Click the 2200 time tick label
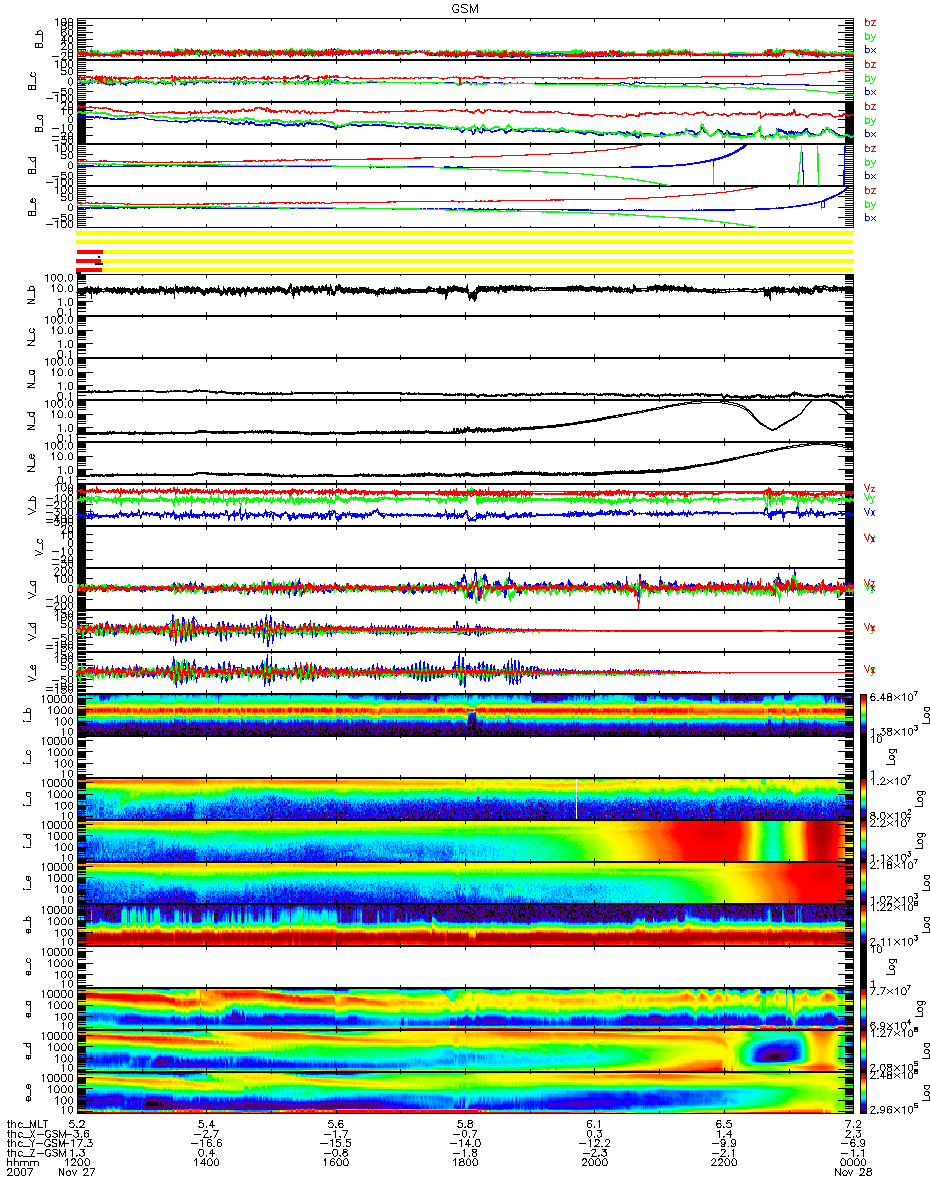 point(723,1164)
